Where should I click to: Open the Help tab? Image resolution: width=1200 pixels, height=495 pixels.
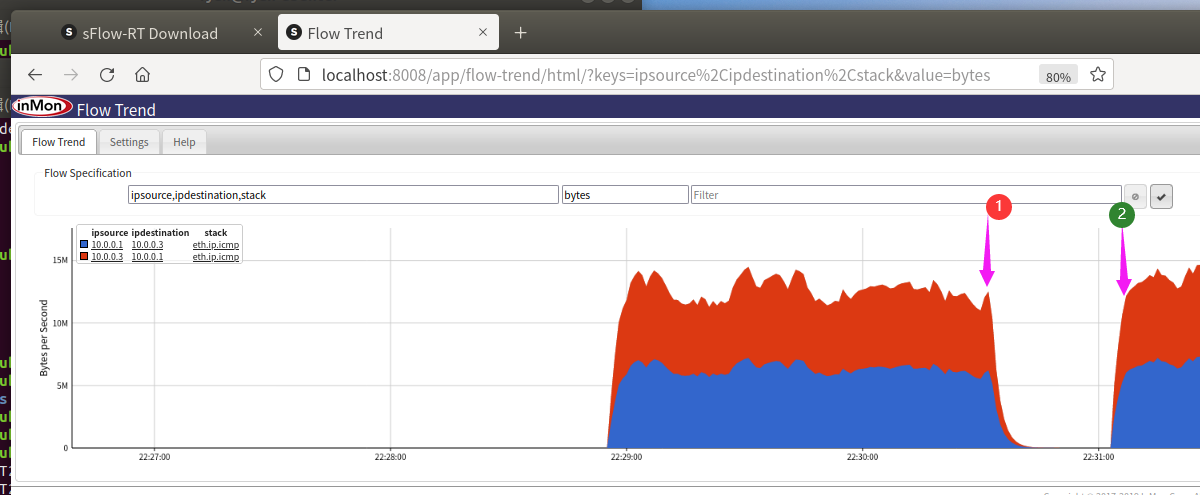(x=184, y=142)
